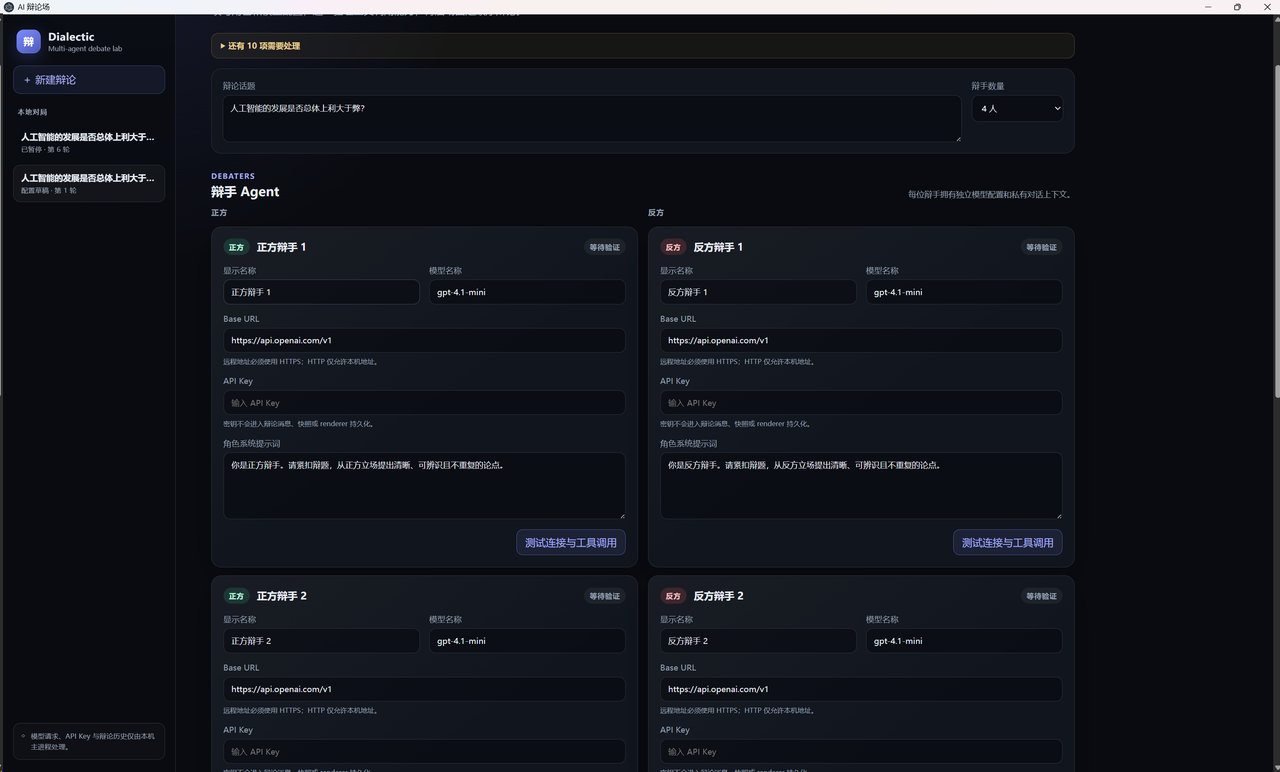Screen dimensions: 1280x772
Task: Click the Dialectic 辩 logo icon
Action: point(28,41)
